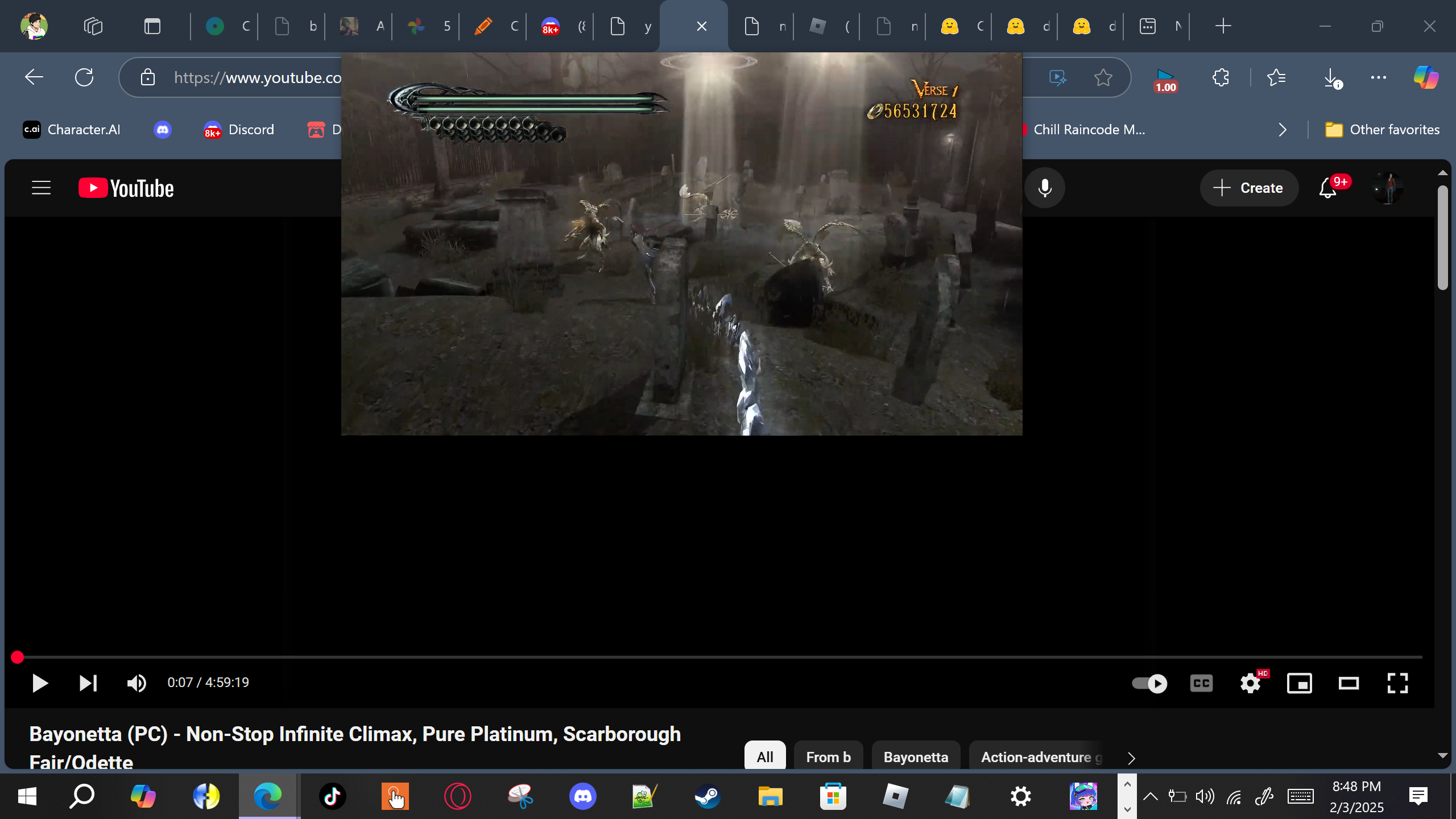Open the video settings gear
1456x819 pixels.
coord(1251,683)
